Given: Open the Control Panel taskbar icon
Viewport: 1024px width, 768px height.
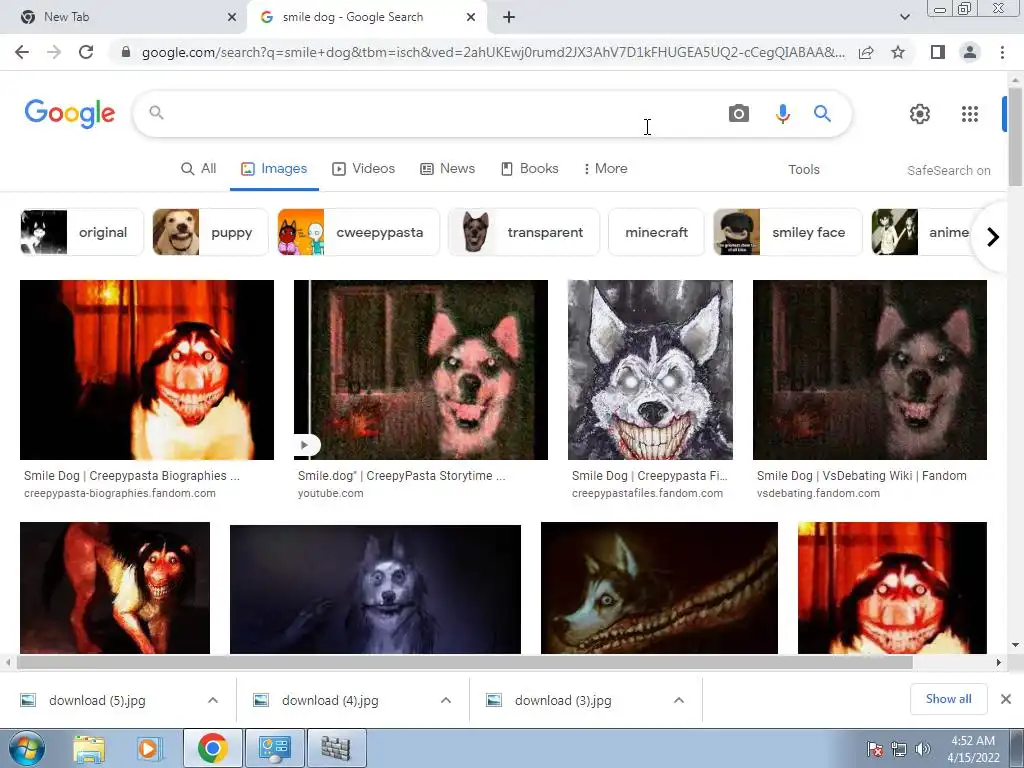Looking at the screenshot, I should [275, 748].
